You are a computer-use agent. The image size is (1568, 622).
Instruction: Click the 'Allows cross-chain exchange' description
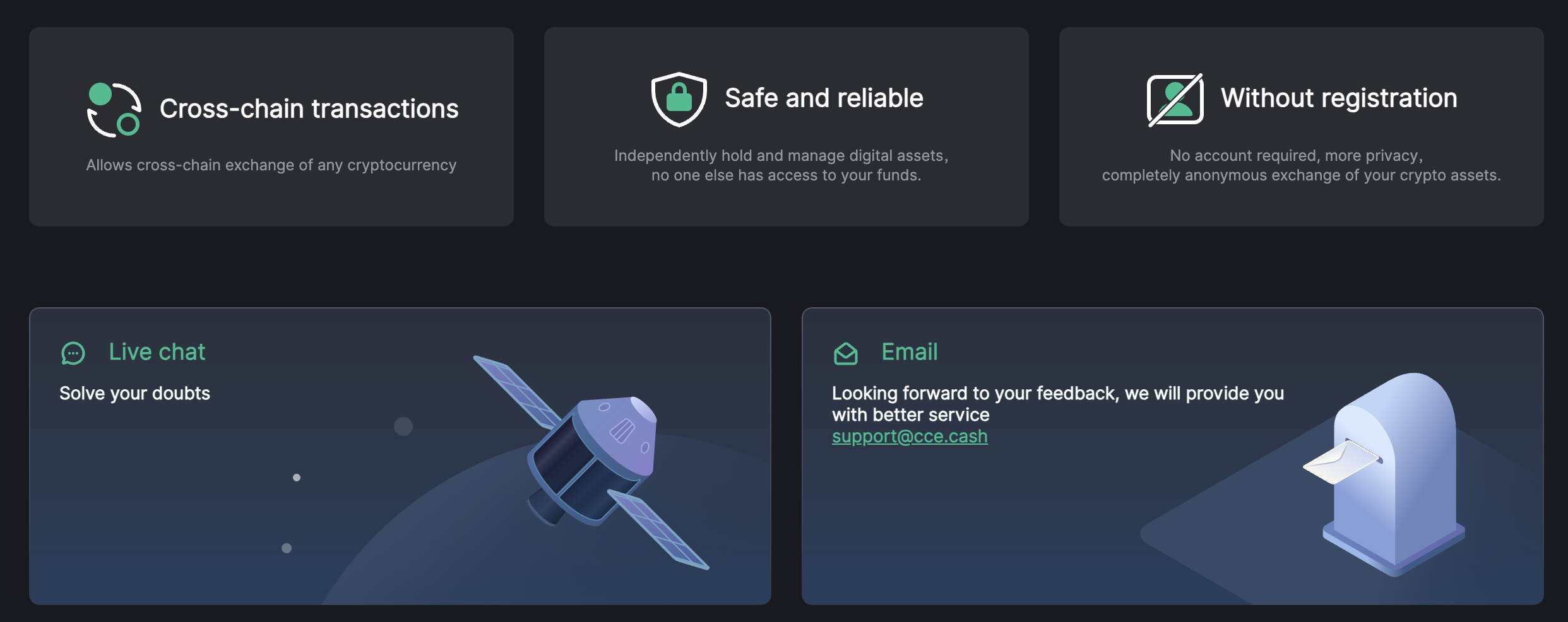coord(271,165)
